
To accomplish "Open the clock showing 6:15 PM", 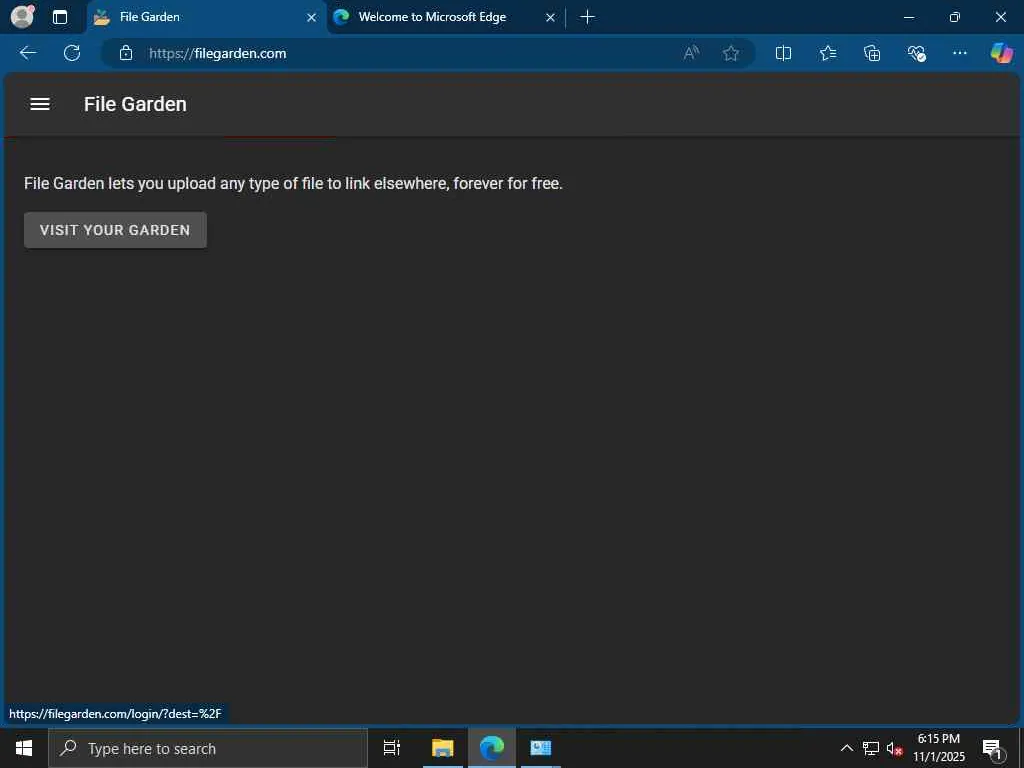I will 938,748.
